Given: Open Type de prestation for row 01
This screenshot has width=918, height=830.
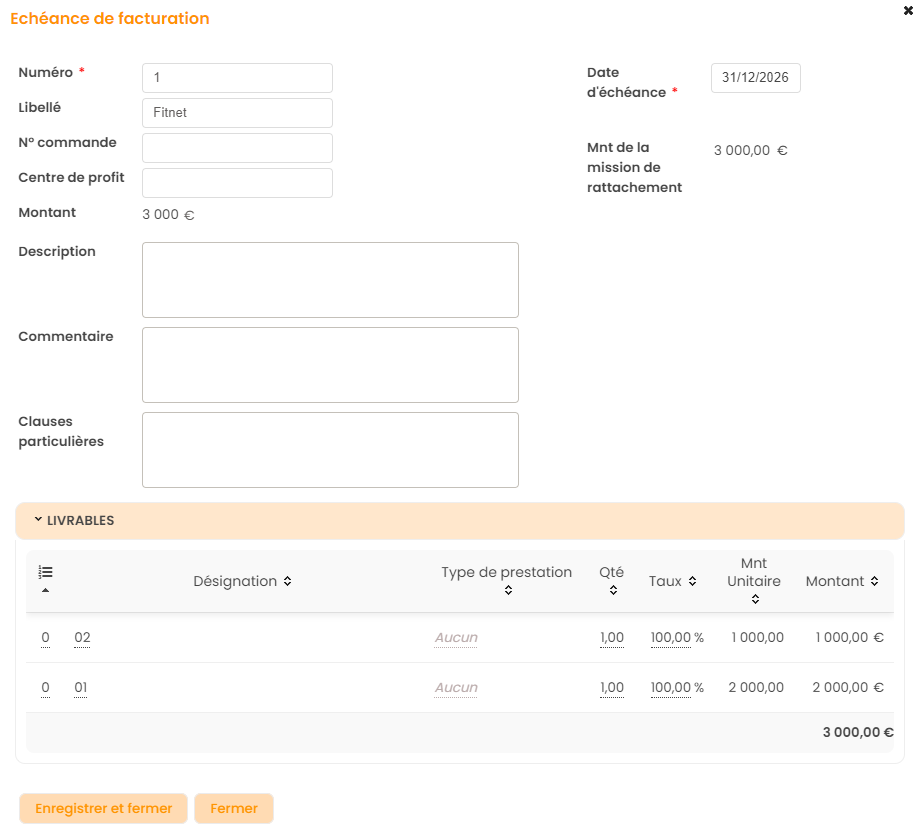Looking at the screenshot, I should (456, 688).
